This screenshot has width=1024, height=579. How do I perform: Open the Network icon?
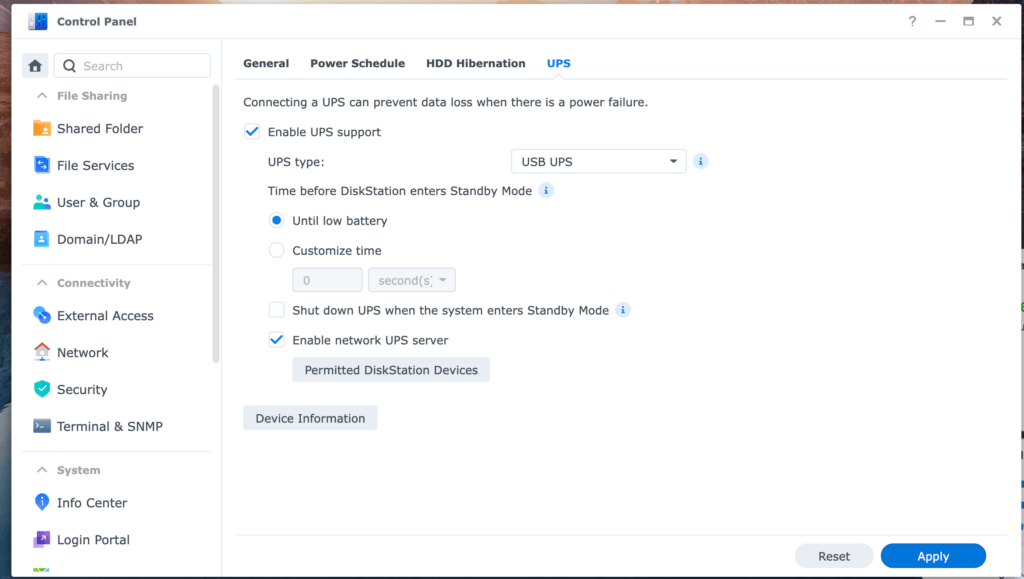pyautogui.click(x=42, y=352)
